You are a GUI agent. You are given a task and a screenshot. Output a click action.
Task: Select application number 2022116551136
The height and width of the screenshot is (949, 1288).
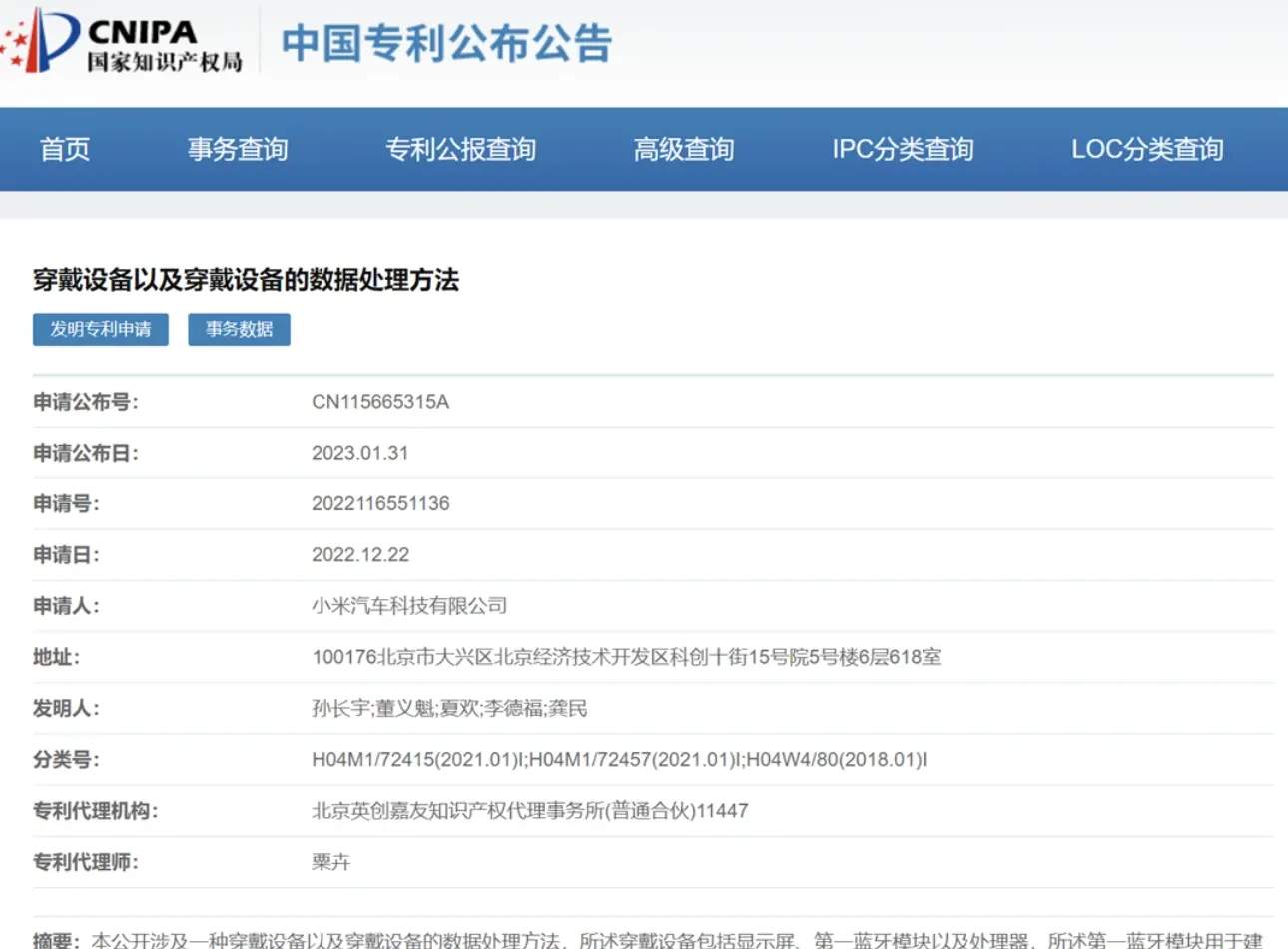(x=380, y=503)
